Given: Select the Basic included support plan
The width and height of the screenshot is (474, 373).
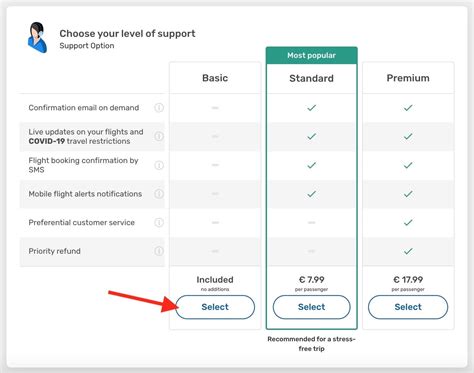Looking at the screenshot, I should click(215, 307).
